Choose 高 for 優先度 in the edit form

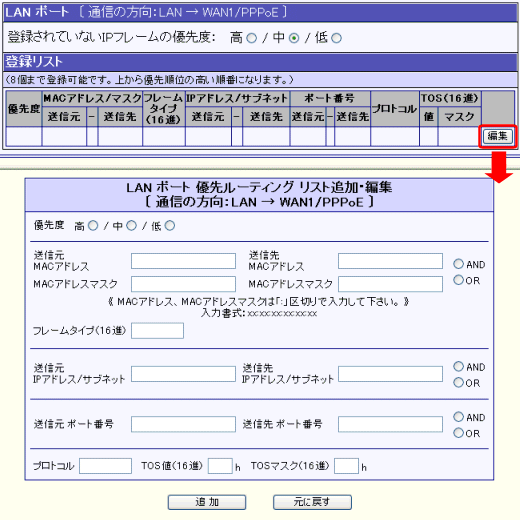[93, 226]
